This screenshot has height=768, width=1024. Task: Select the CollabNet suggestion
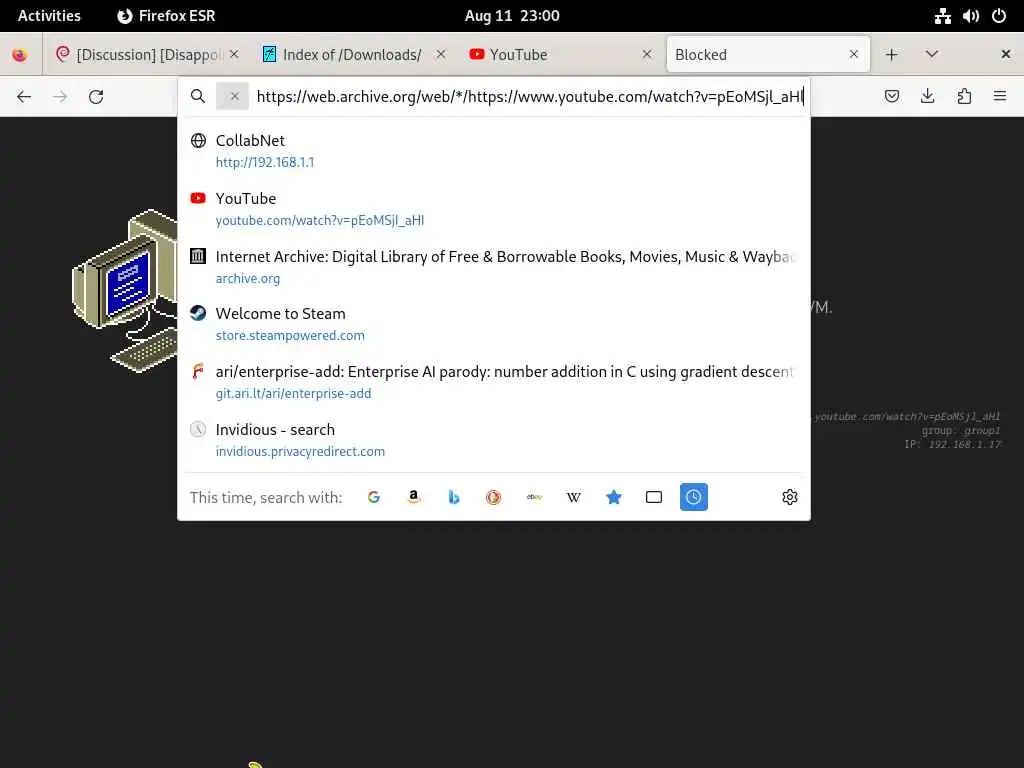click(x=494, y=151)
